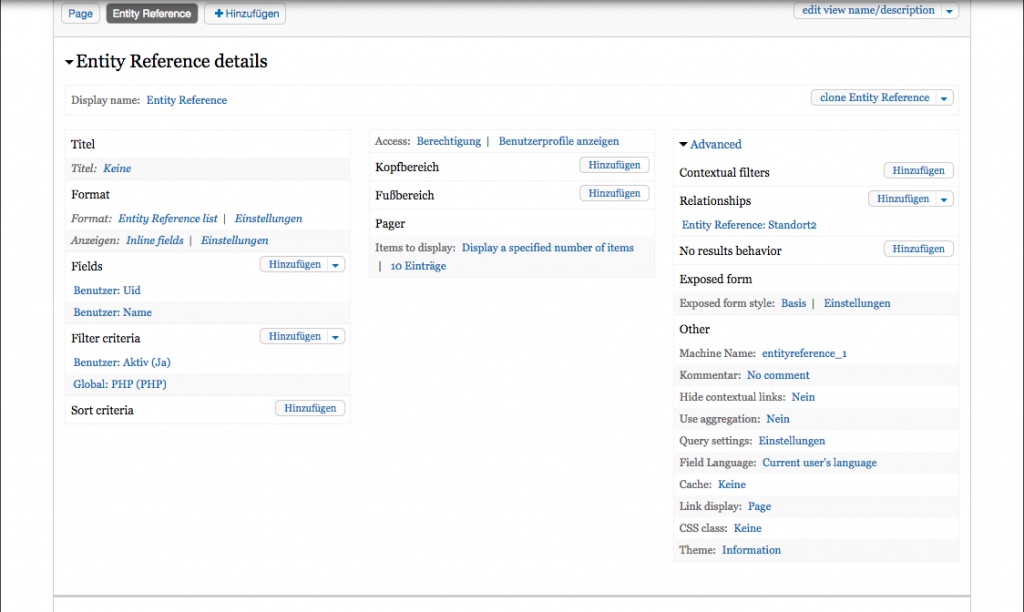Screen dimensions: 1024x612
Task: Add No results behavior with Hinzufügen
Action: coord(918,249)
